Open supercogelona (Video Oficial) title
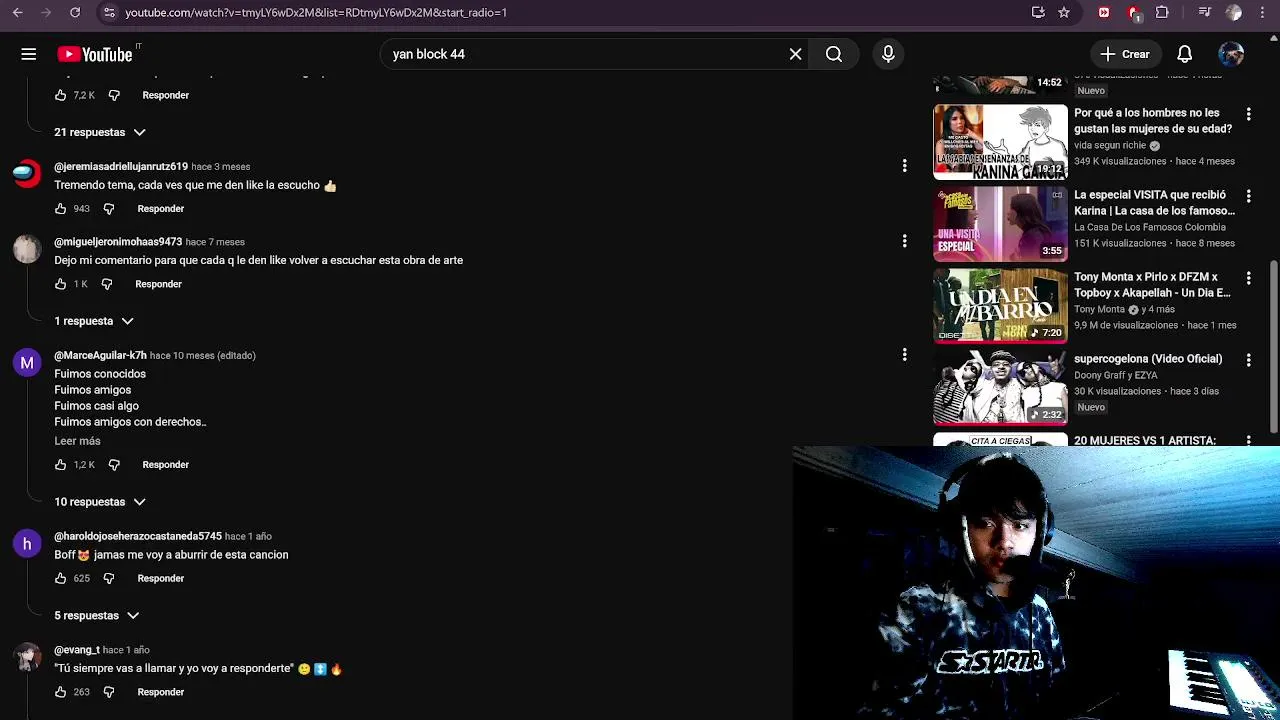This screenshot has width=1280, height=720. (x=1148, y=359)
